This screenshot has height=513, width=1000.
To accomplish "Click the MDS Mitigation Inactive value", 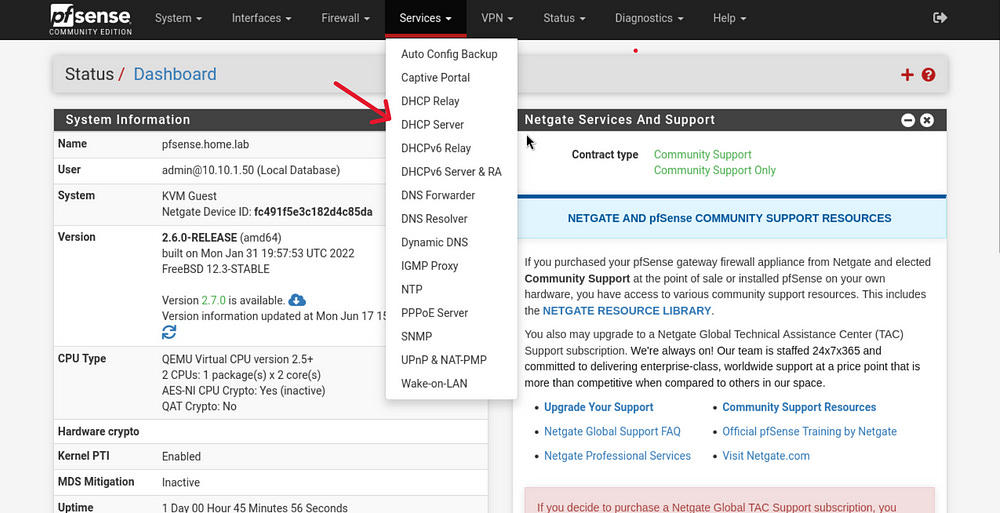I will [x=180, y=482].
